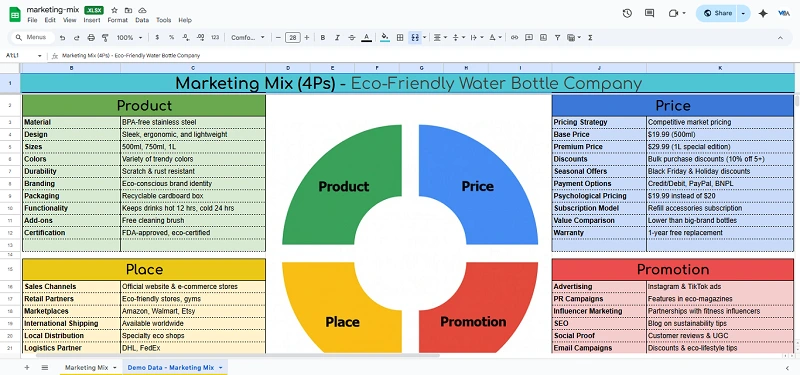
Task: Open version history clock icon
Action: (x=627, y=13)
